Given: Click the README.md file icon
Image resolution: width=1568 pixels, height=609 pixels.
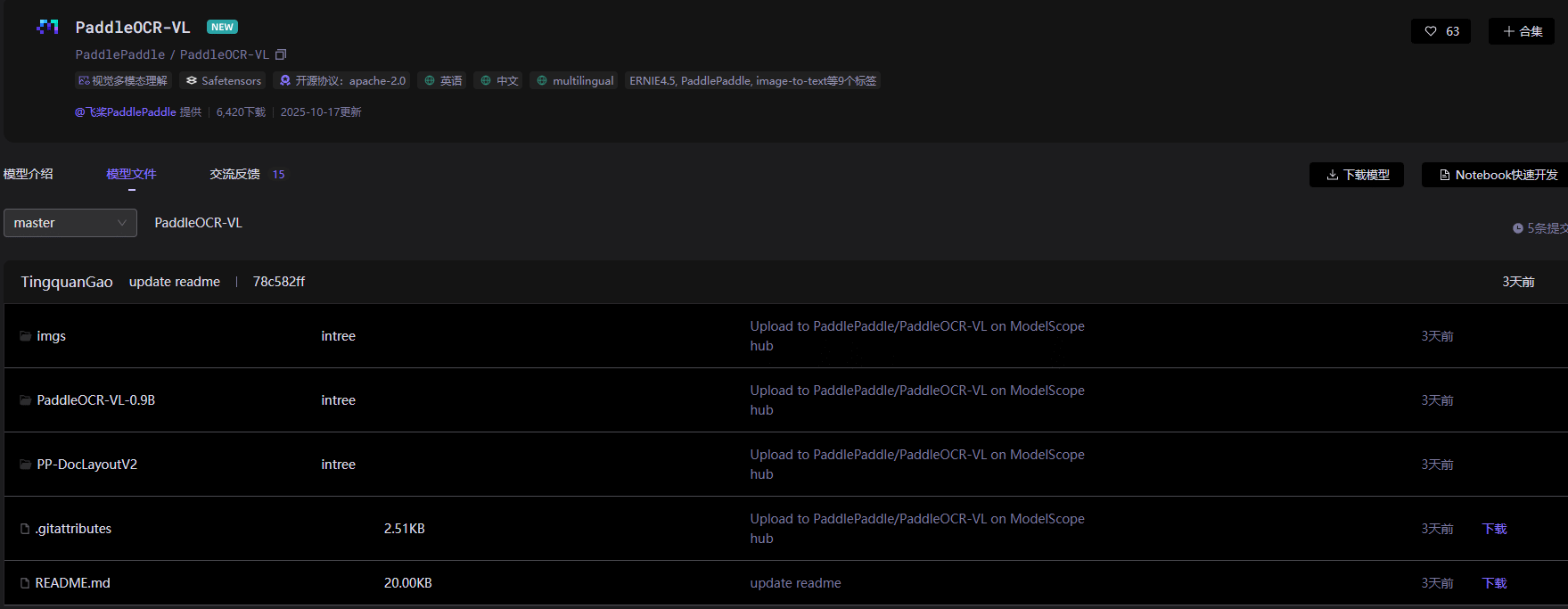Looking at the screenshot, I should click(x=25, y=583).
